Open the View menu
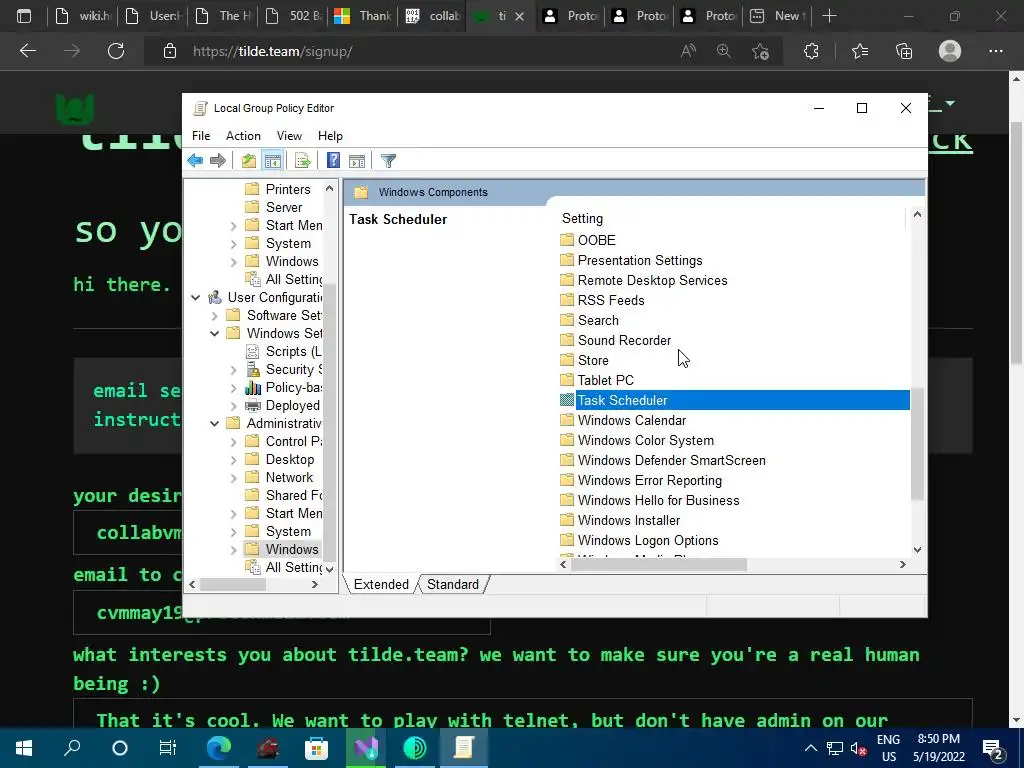This screenshot has width=1024, height=768. click(289, 136)
